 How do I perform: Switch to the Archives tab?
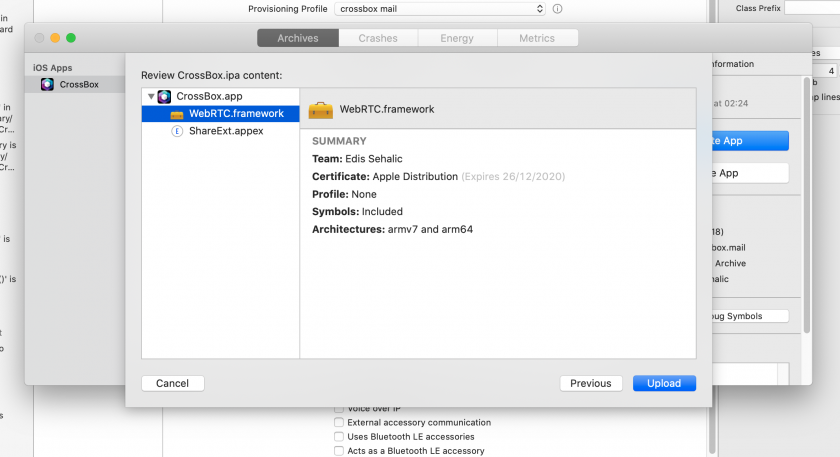click(x=298, y=38)
